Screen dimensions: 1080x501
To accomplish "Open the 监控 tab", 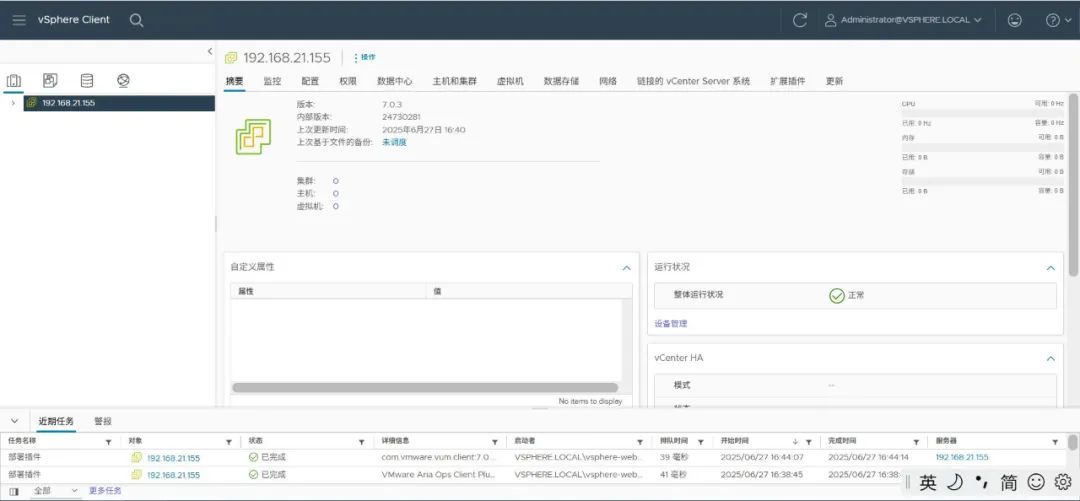I will (x=272, y=81).
